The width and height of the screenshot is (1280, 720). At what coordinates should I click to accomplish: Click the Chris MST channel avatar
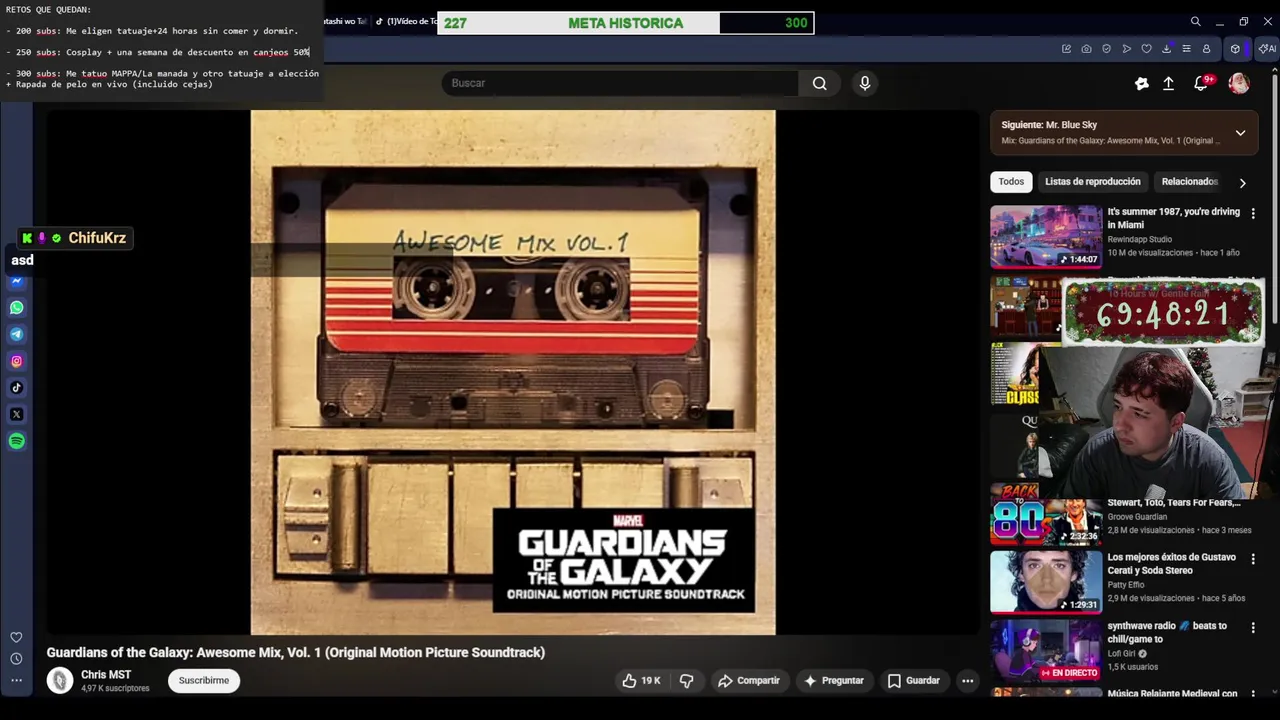[60, 681]
